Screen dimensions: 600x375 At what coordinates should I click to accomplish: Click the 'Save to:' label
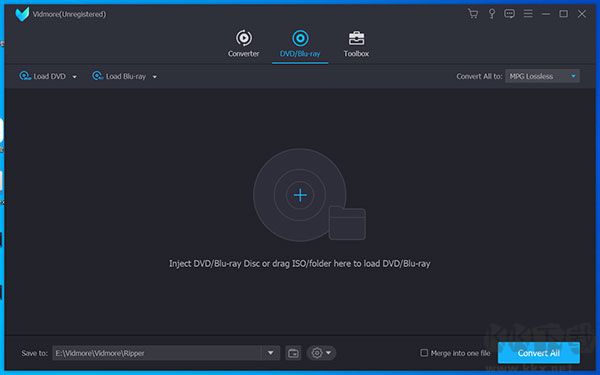[34, 353]
